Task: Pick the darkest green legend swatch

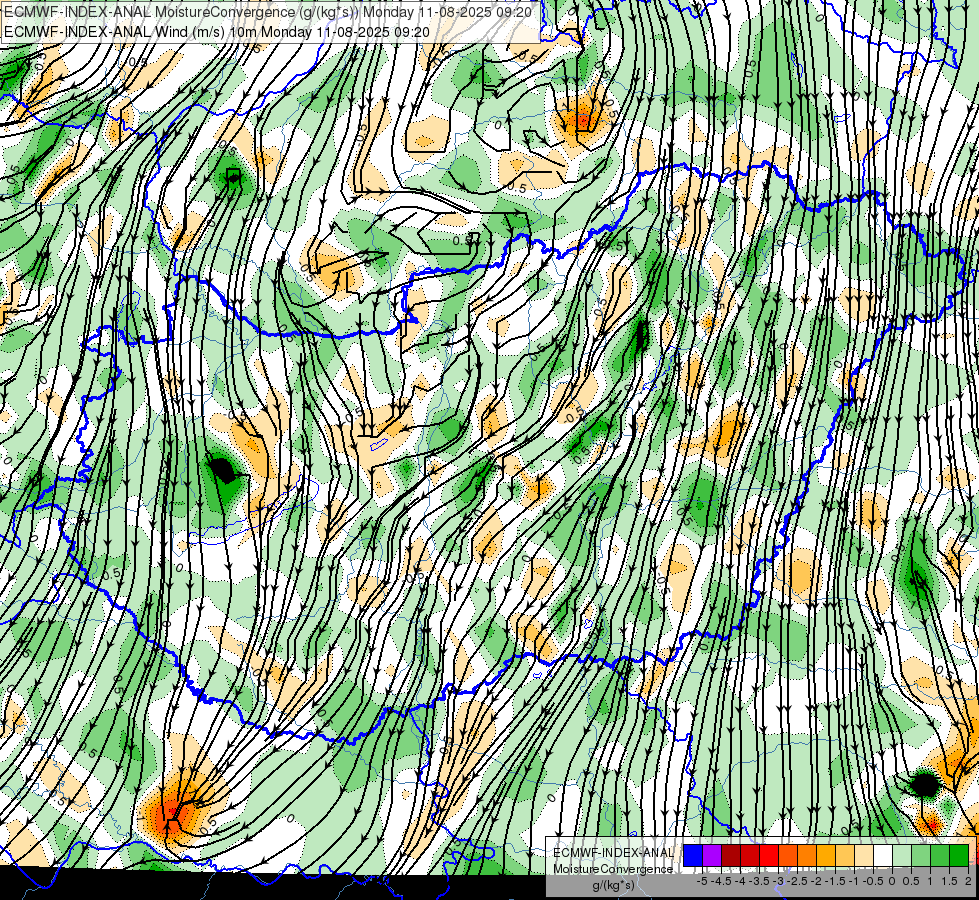Action: coord(959,855)
